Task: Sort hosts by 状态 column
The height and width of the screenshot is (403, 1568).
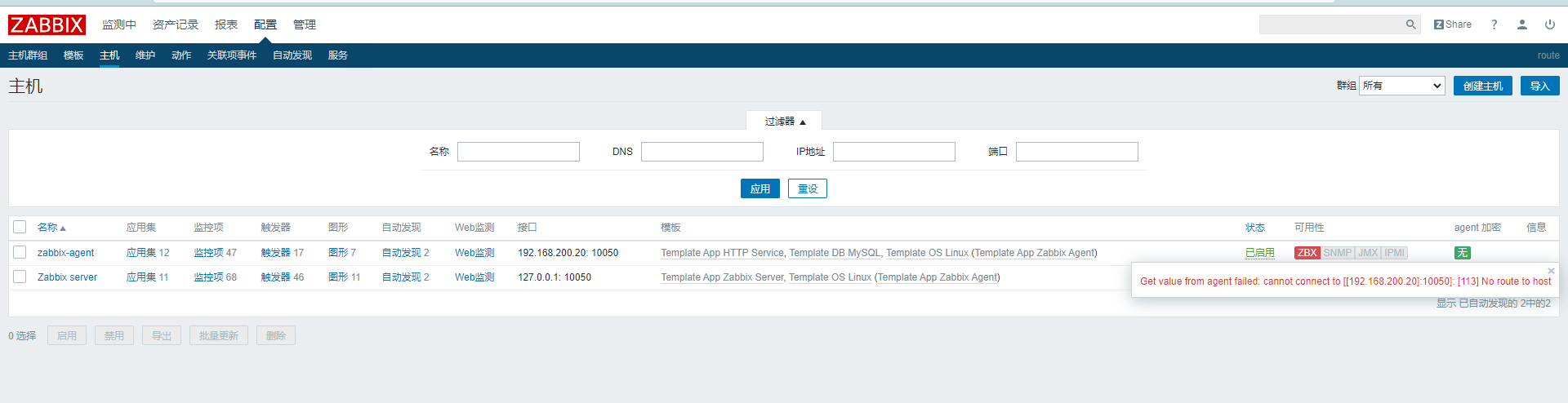Action: point(1255,228)
